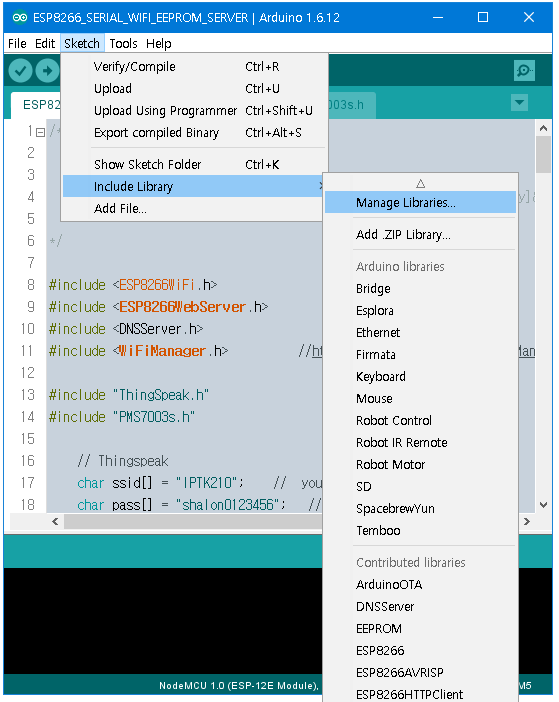Include the ESP8266 library
The image size is (559, 702).
(x=420, y=651)
